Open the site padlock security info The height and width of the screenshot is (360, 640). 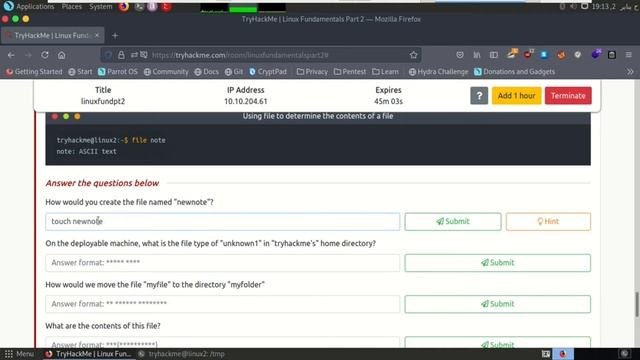pos(121,55)
